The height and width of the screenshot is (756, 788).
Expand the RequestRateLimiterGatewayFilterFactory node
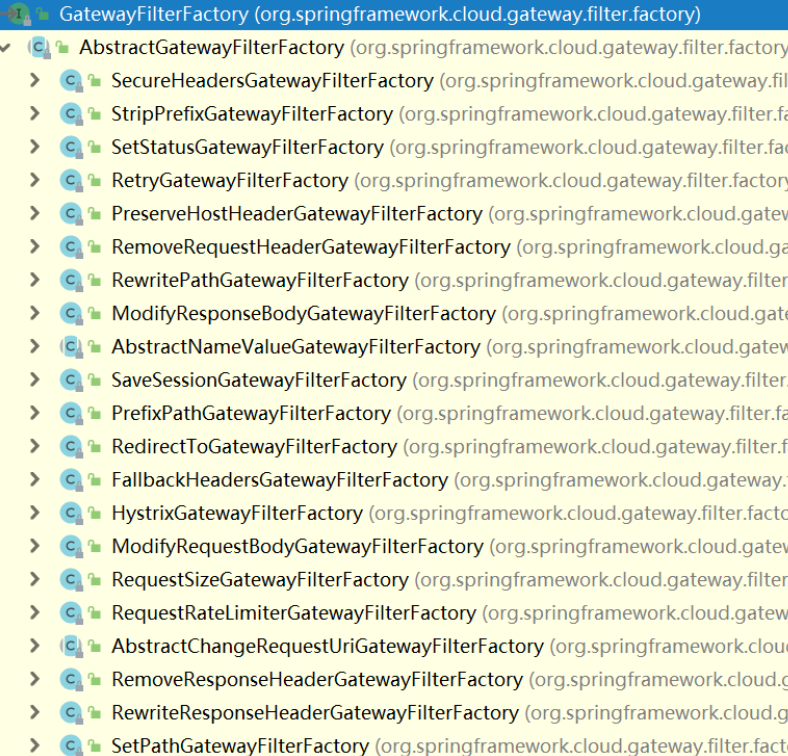35,613
